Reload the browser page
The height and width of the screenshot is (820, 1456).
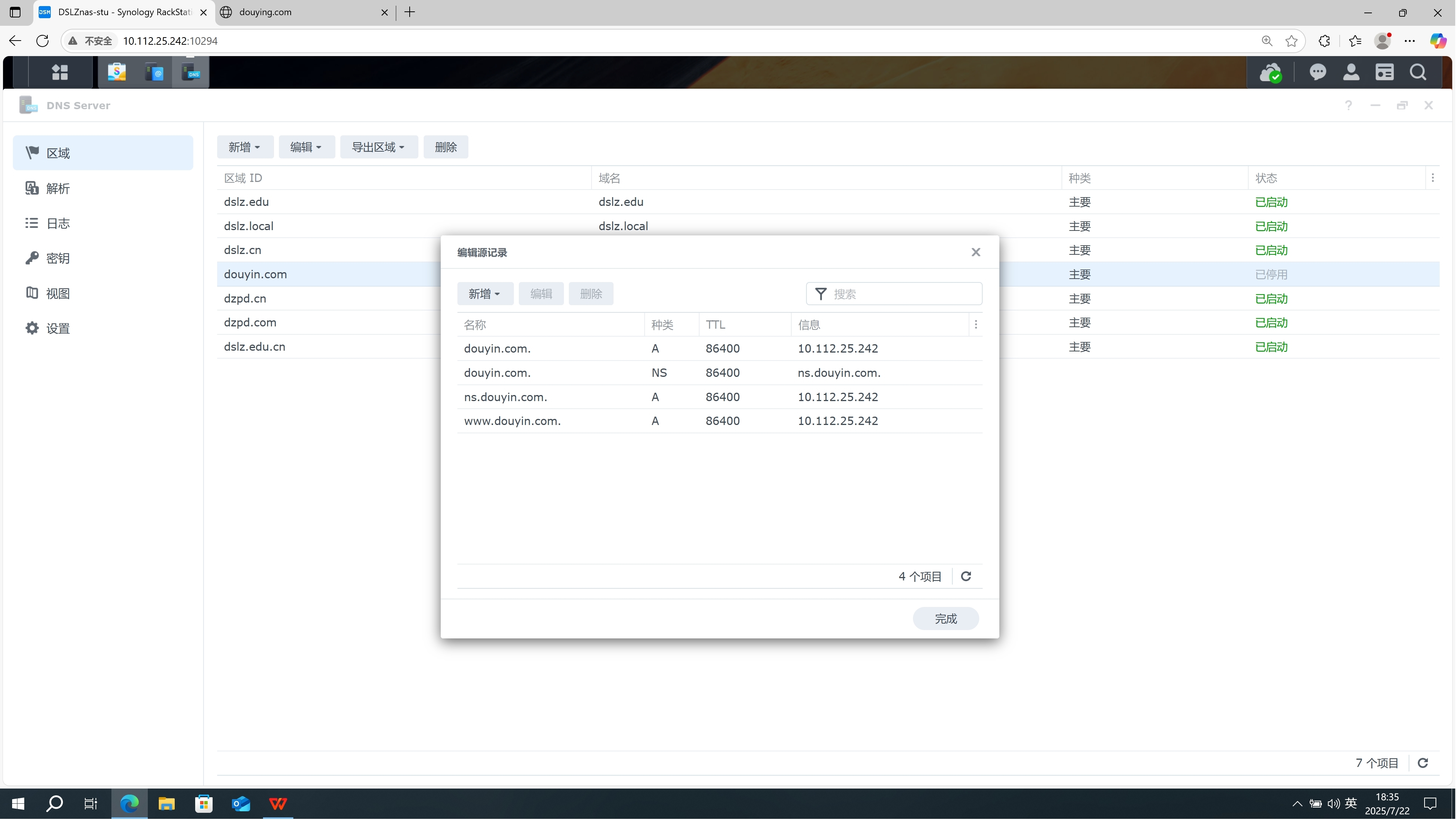click(x=42, y=41)
